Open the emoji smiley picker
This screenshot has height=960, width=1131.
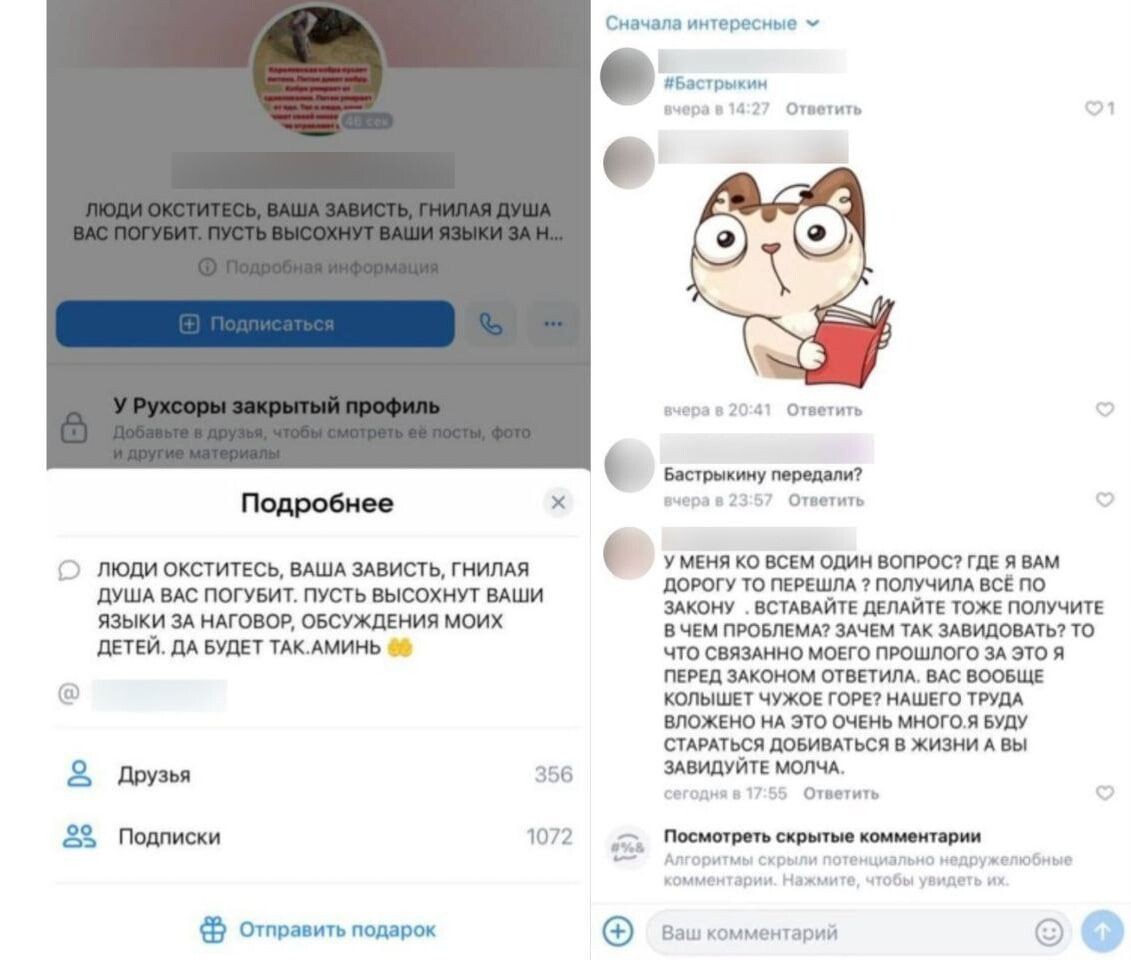point(1049,933)
